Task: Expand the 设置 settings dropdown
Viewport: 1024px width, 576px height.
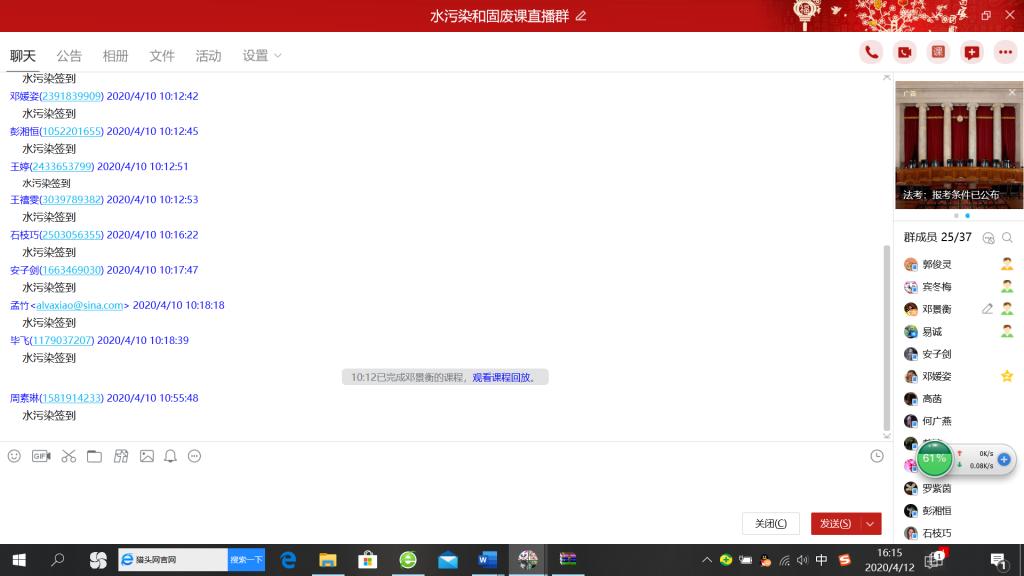Action: pos(262,56)
